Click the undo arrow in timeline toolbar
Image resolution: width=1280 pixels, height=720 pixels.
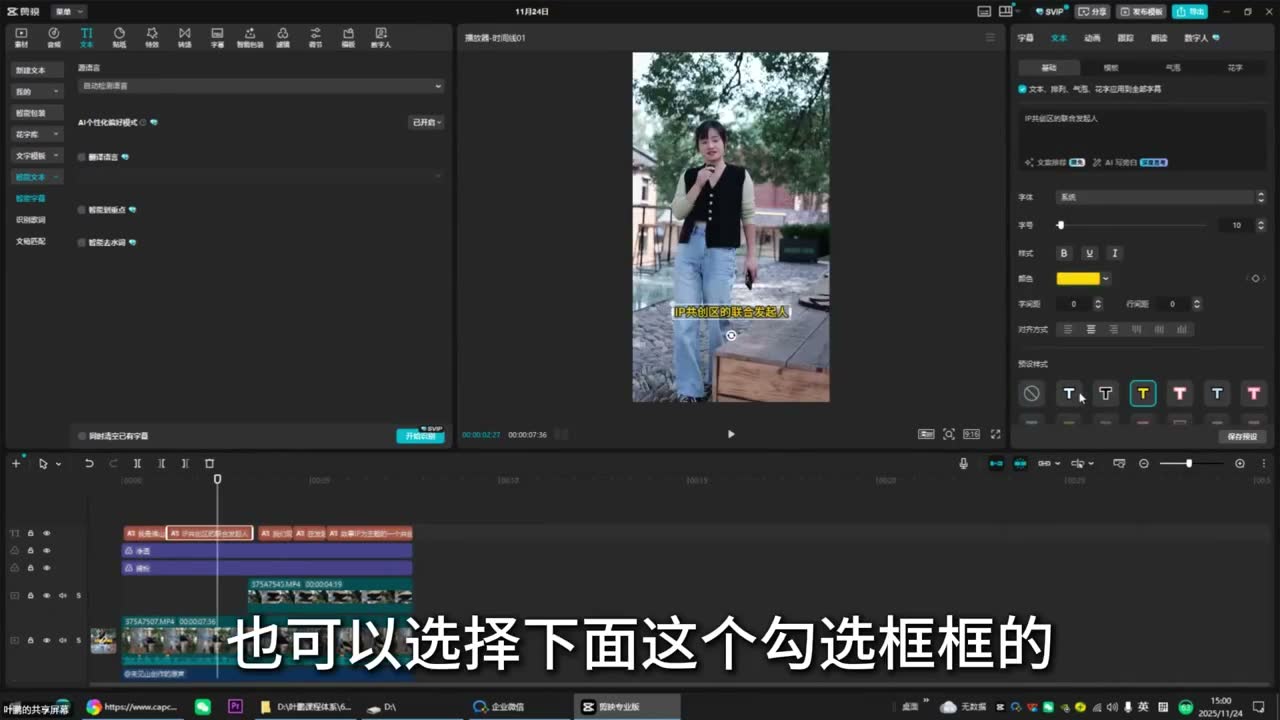(x=89, y=464)
